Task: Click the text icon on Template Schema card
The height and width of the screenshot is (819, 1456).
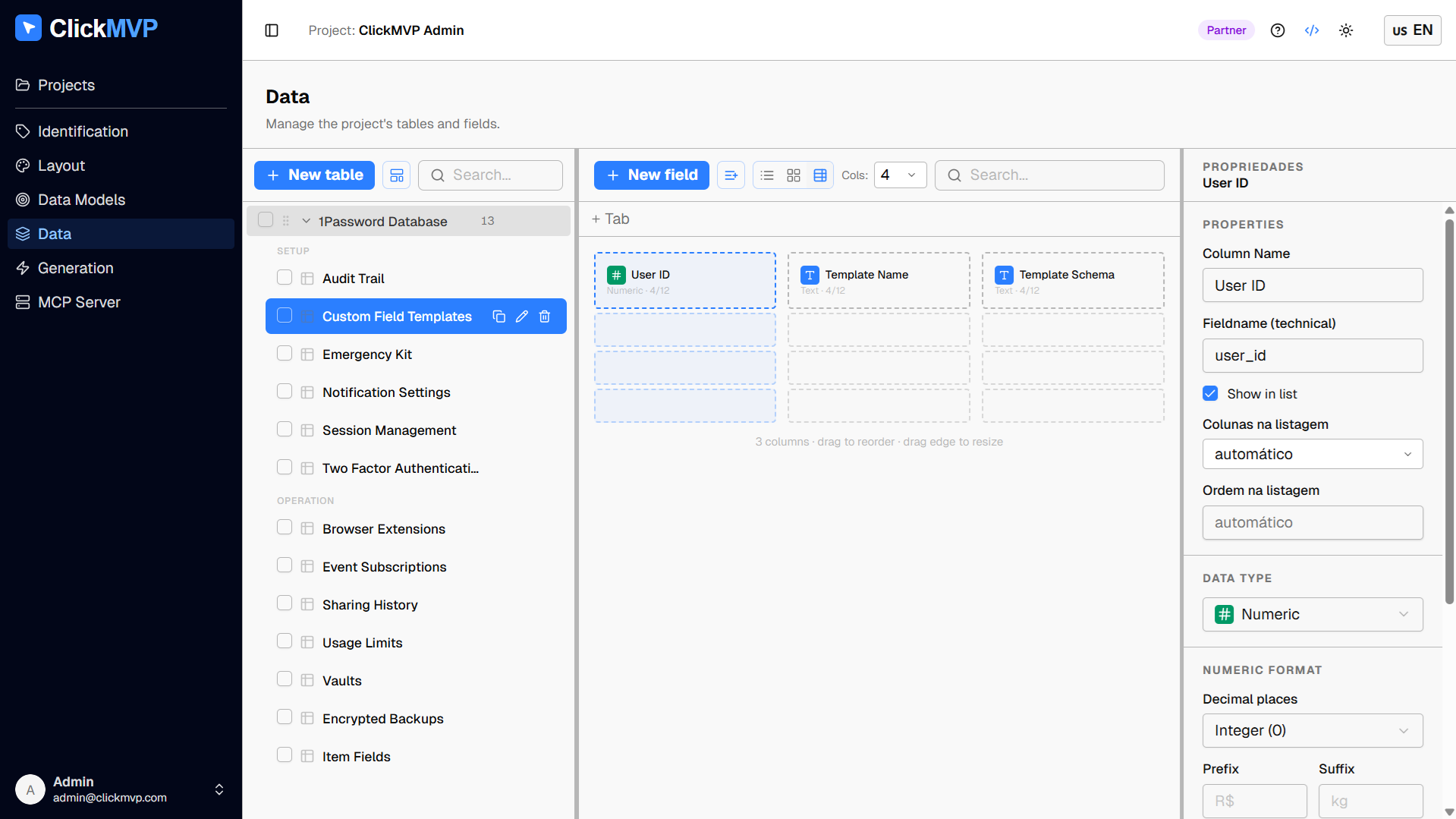Action: [1005, 275]
